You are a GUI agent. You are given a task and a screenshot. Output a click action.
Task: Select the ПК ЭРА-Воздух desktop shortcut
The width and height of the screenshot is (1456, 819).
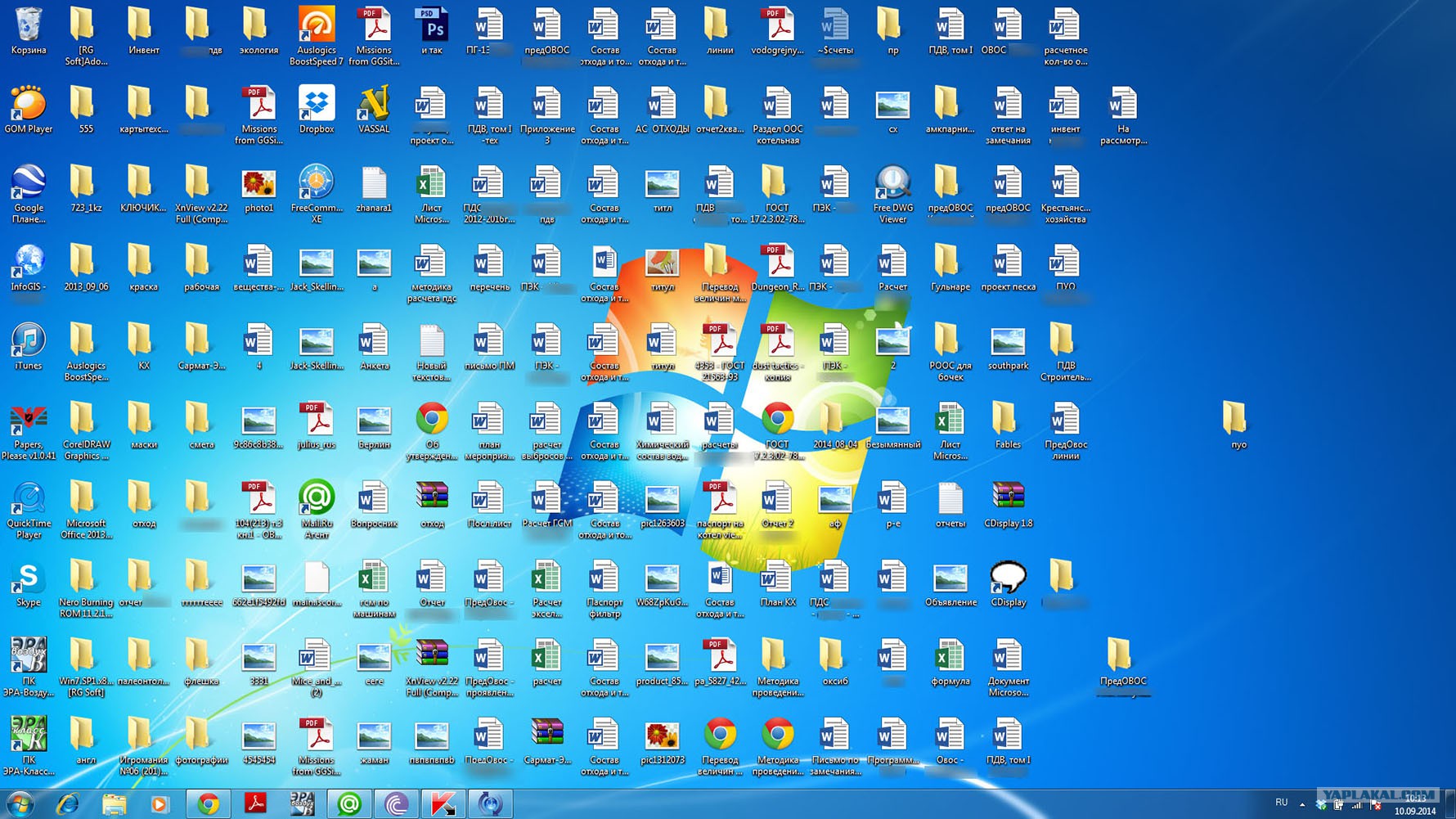(29, 668)
